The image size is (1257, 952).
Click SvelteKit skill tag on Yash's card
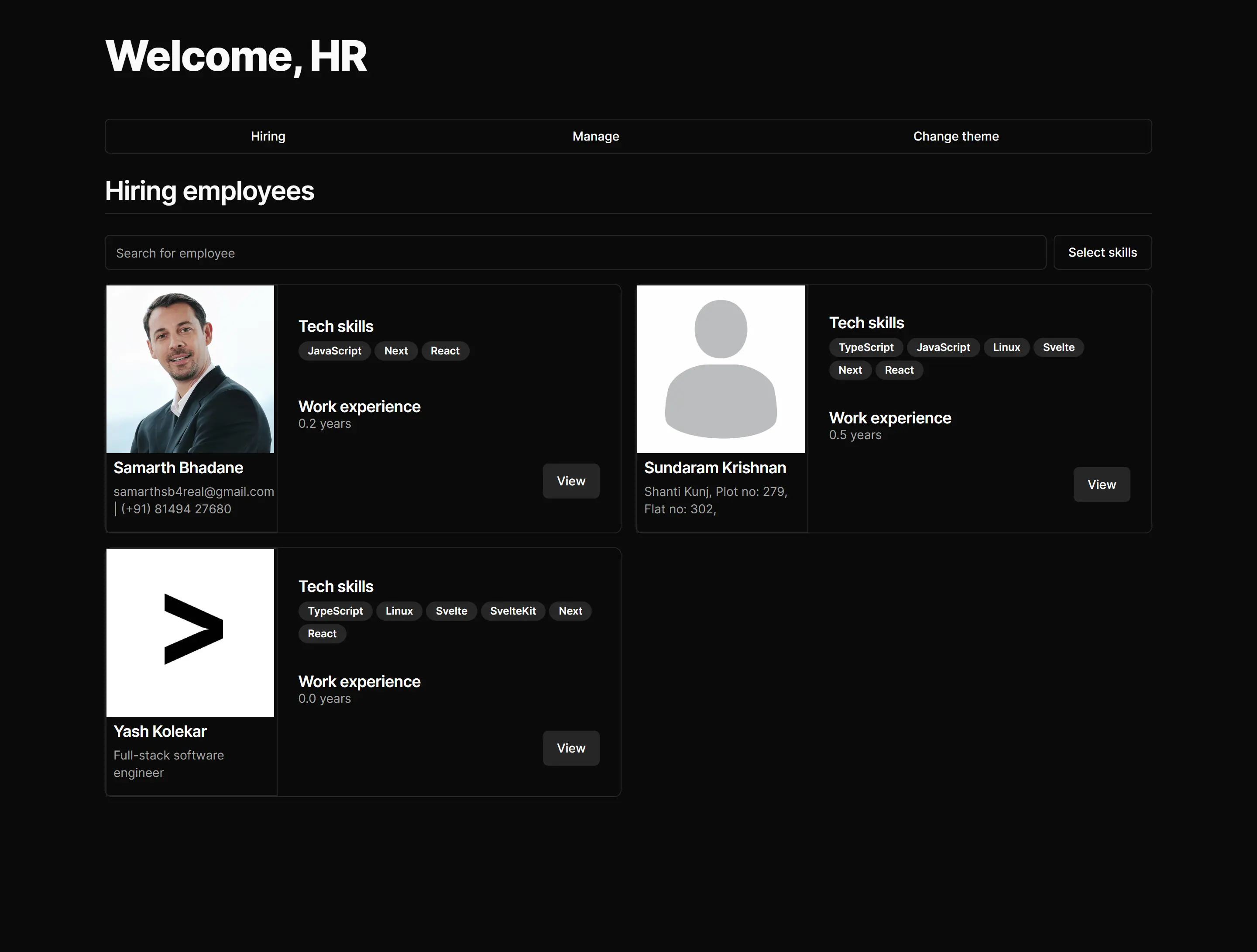(x=512, y=611)
